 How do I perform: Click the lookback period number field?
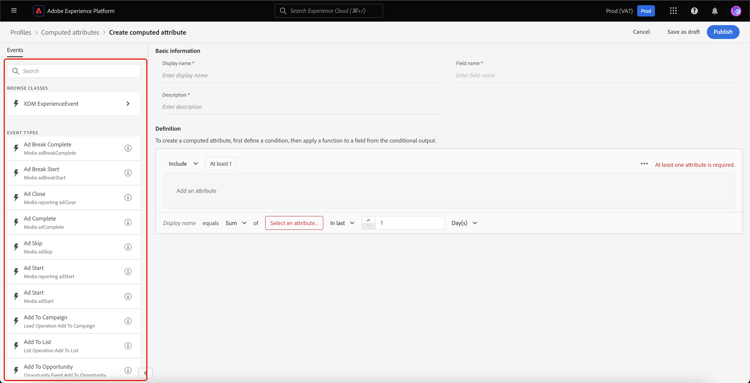(410, 223)
